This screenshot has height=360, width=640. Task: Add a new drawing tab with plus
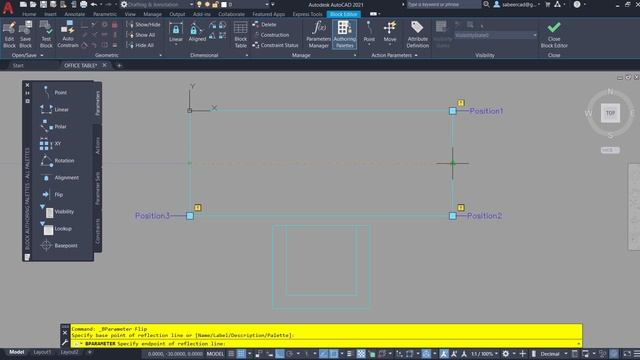pyautogui.click(x=119, y=65)
